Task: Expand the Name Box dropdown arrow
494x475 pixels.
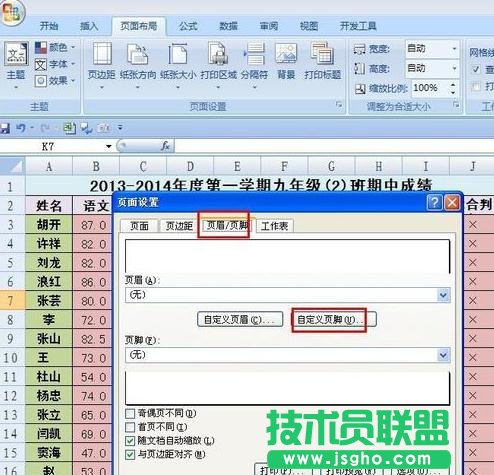Action: tap(109, 146)
